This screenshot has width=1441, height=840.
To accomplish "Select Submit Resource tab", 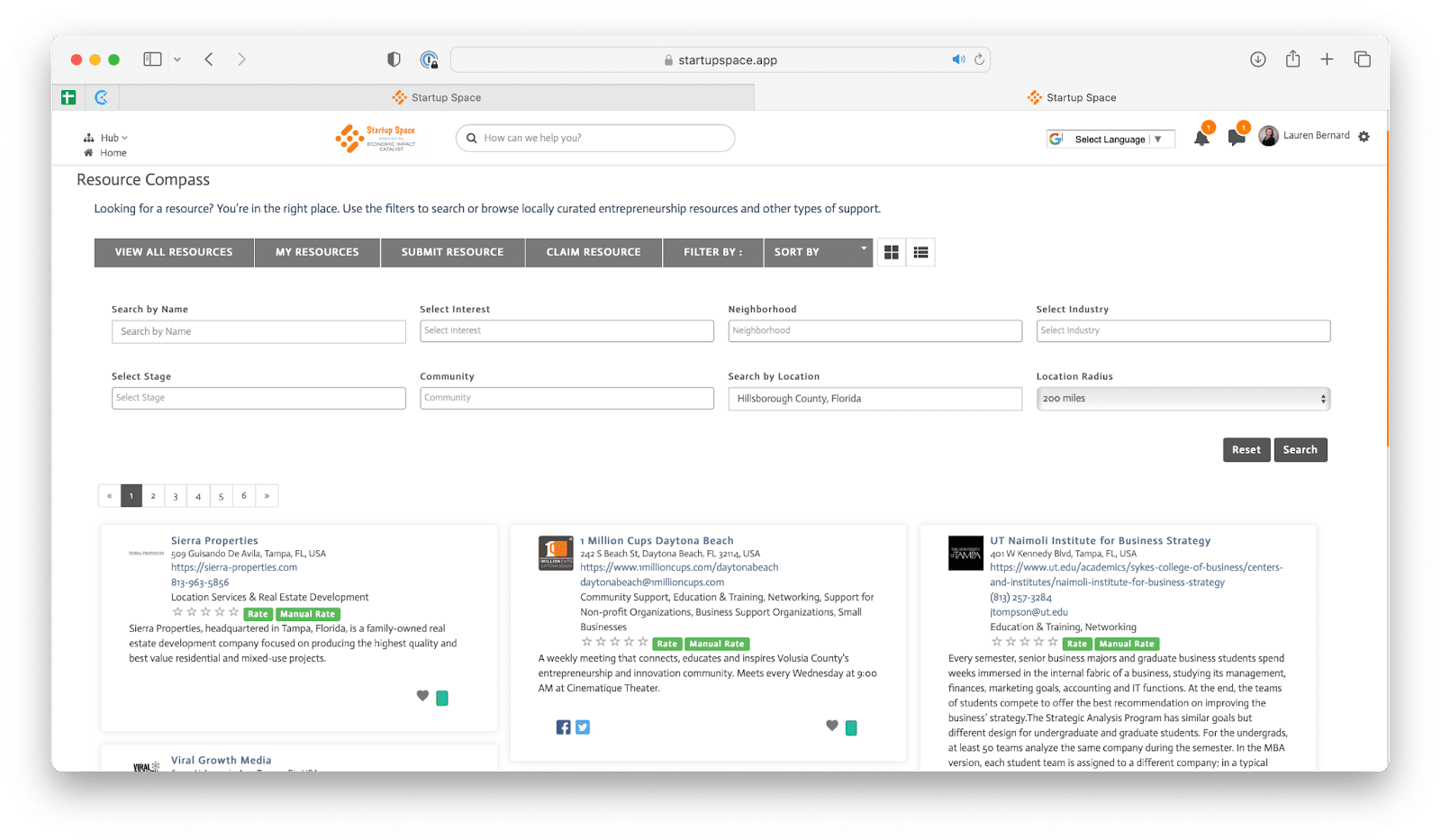I will (x=452, y=252).
